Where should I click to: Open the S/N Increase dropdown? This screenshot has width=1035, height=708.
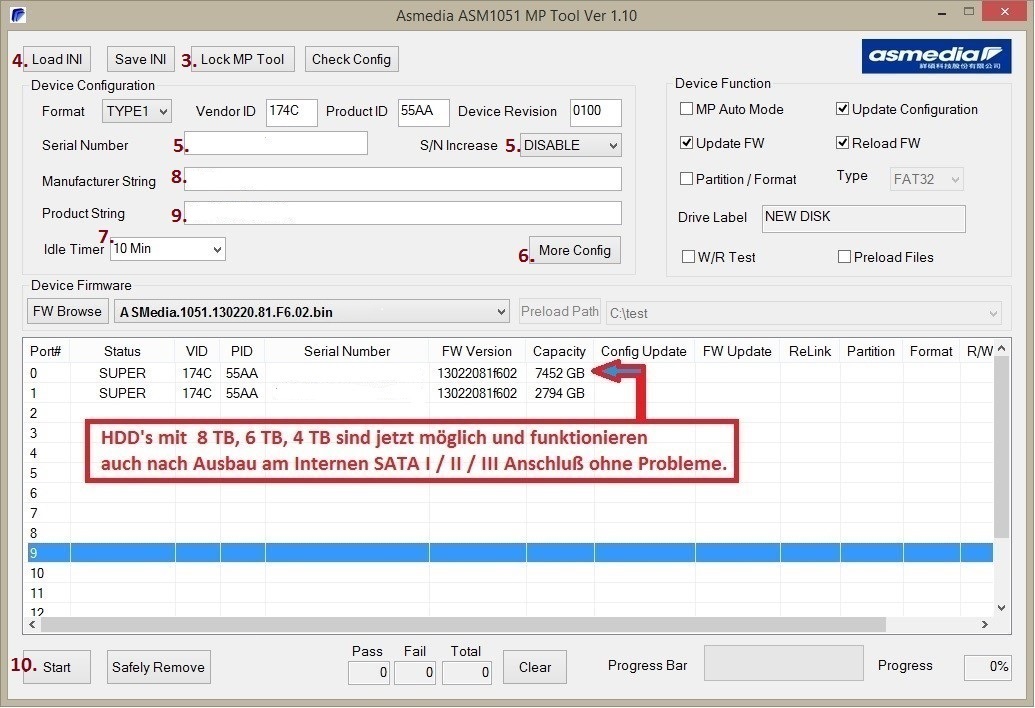[x=570, y=145]
